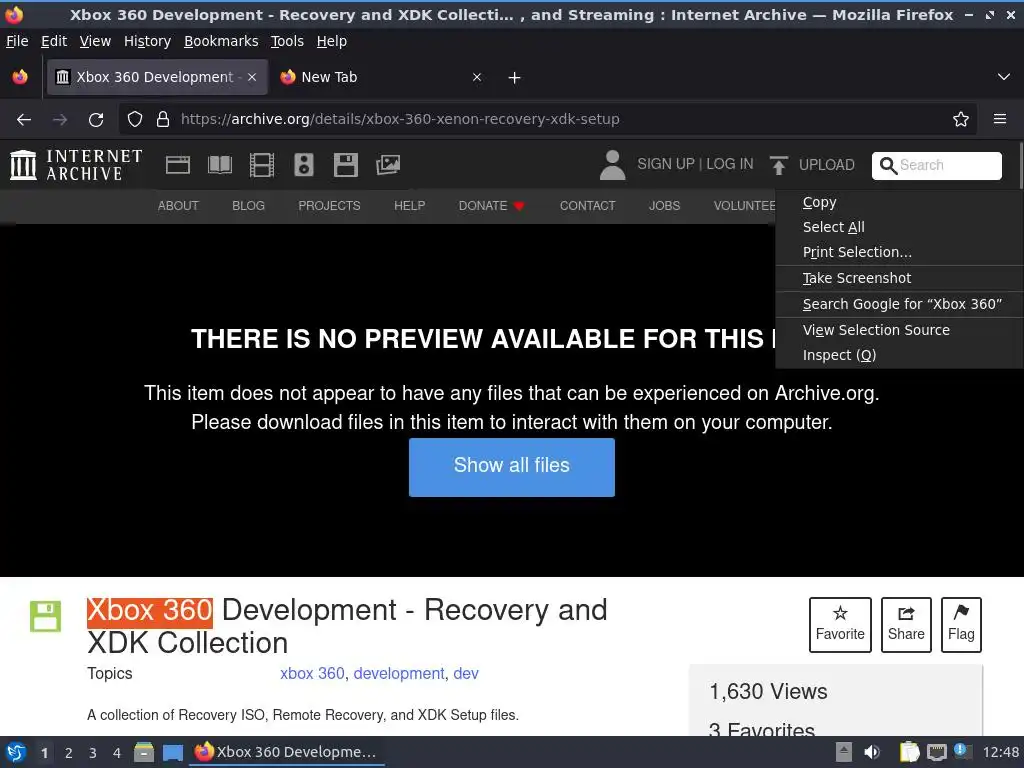Image resolution: width=1024 pixels, height=768 pixels.
Task: Switch to the New Tab tab
Action: (382, 77)
